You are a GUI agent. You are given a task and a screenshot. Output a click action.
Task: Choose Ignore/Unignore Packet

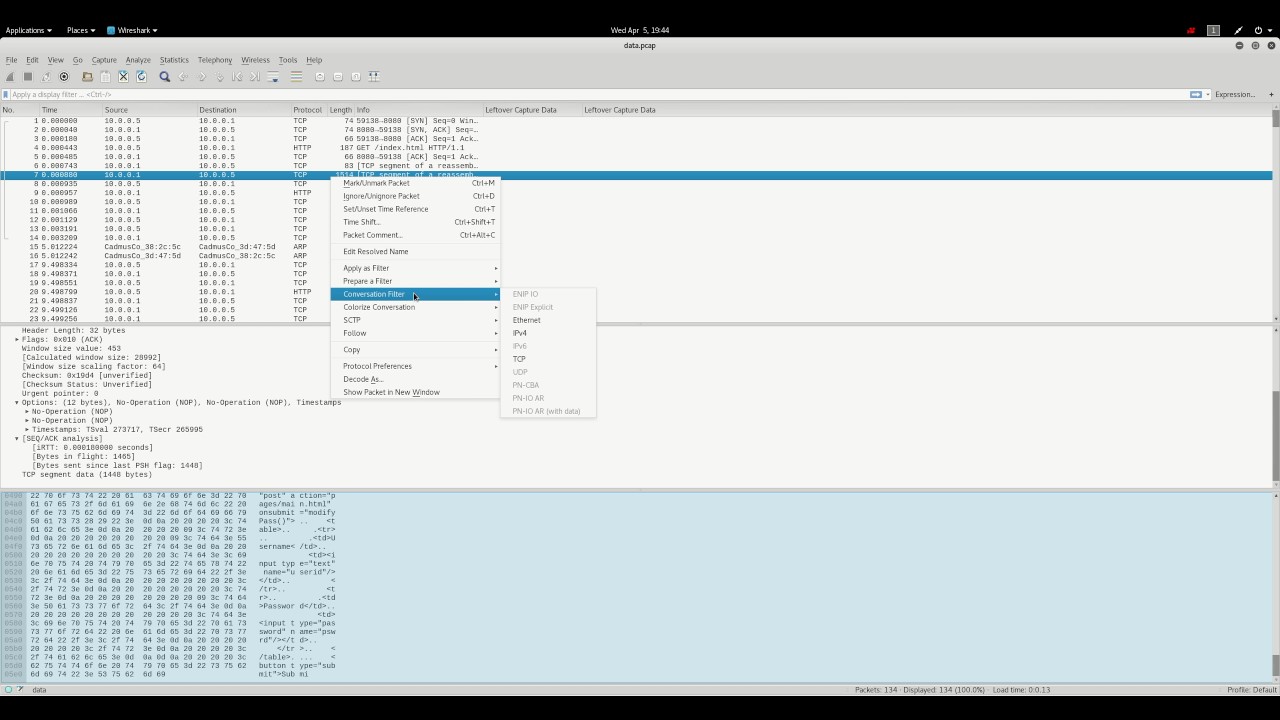(x=415, y=196)
